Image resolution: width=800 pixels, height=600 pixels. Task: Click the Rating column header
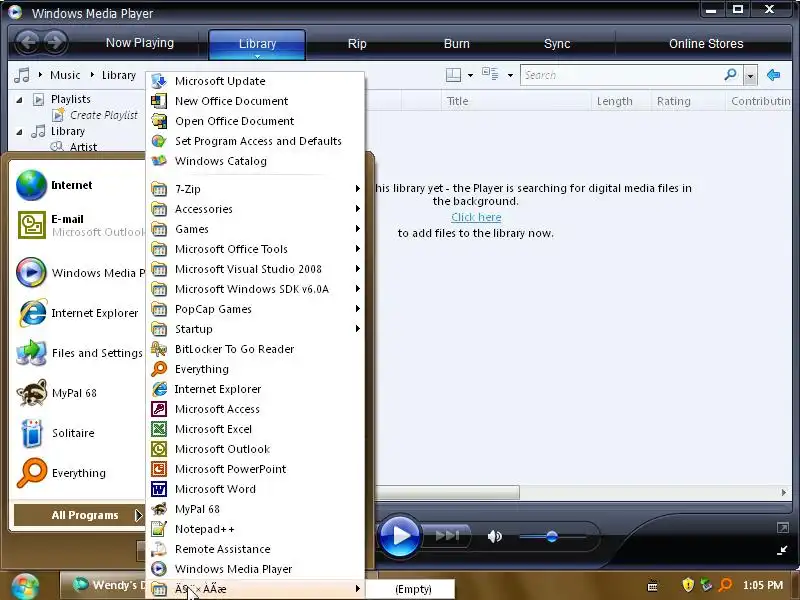coord(688,101)
